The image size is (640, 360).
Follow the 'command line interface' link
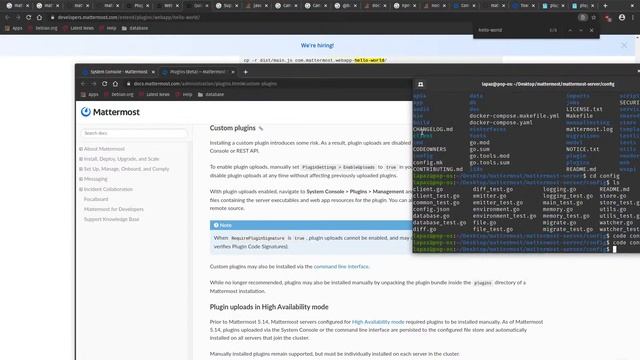click(x=341, y=267)
